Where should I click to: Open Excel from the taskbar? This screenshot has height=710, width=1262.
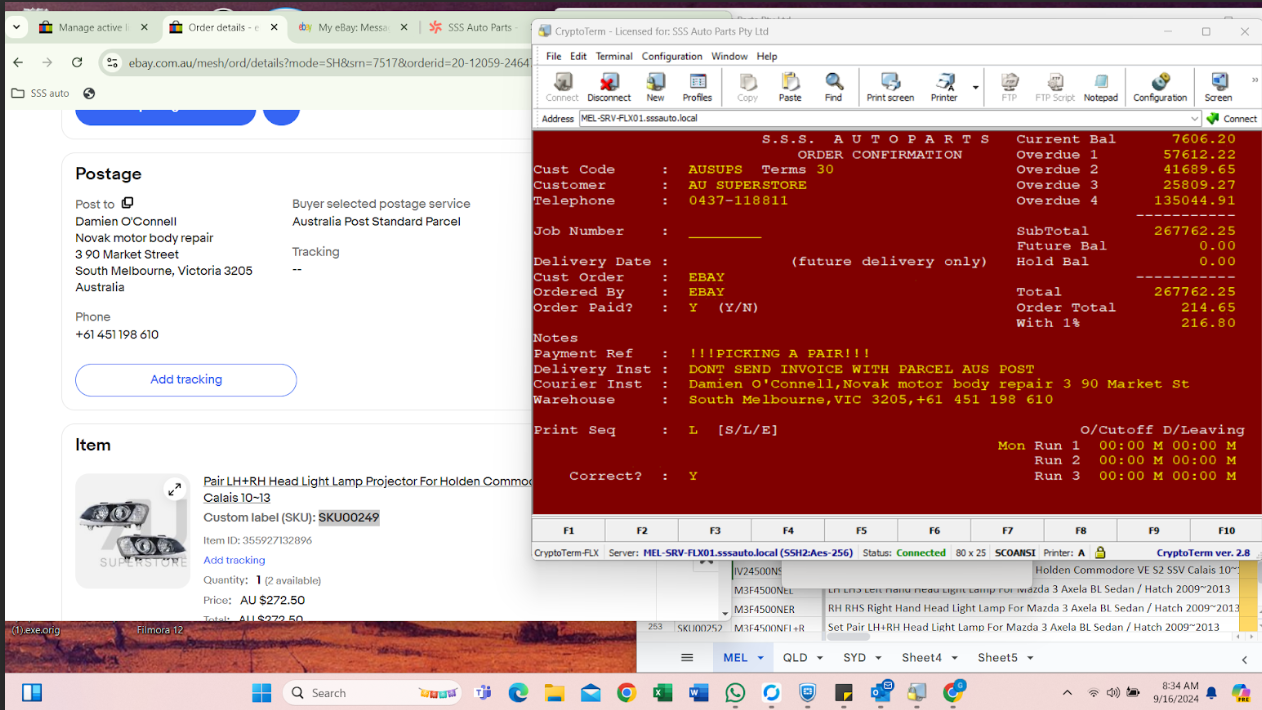pos(662,692)
